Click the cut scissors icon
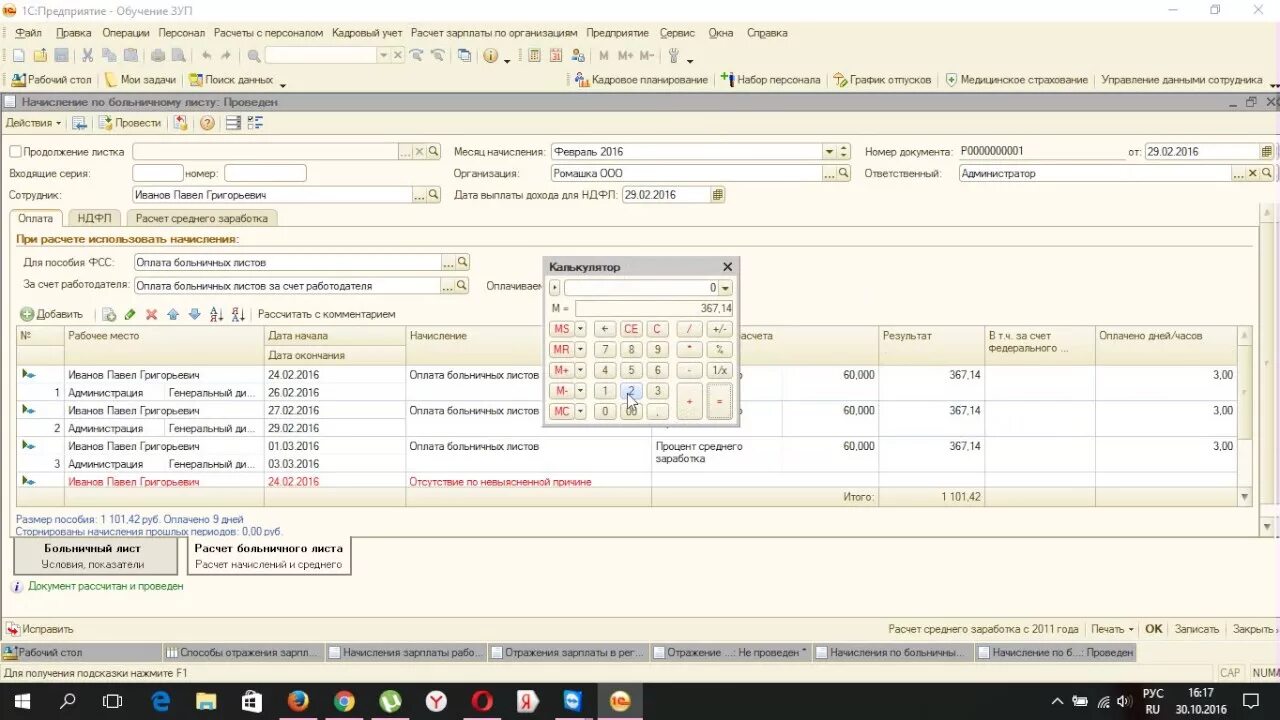1280x720 pixels. tap(87, 56)
